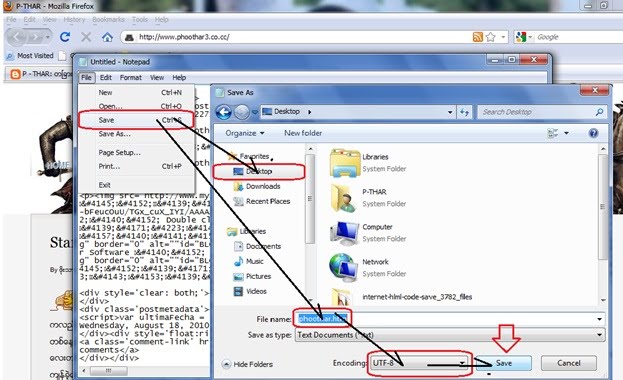Choose Exit in Notepad File menu
Image resolution: width=623 pixels, height=380 pixels.
click(x=136, y=185)
